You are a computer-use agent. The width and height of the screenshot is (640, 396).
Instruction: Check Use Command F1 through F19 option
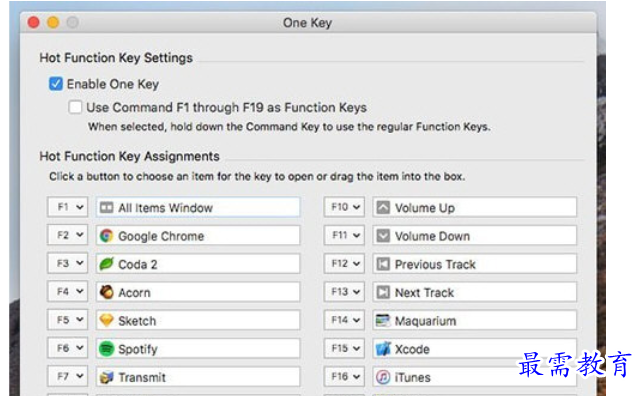click(x=75, y=107)
